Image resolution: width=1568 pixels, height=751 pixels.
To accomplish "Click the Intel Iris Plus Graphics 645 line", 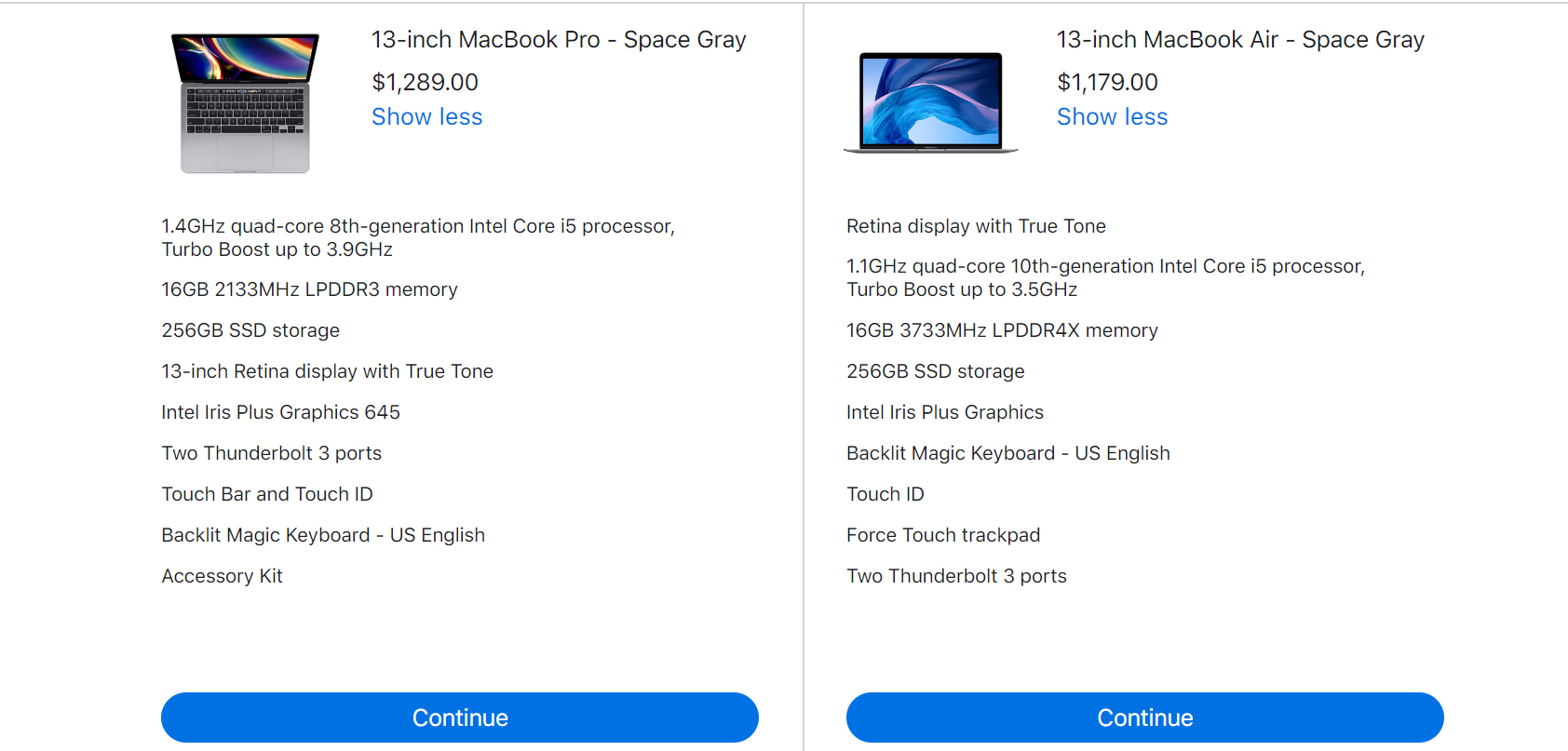I will pyautogui.click(x=280, y=412).
